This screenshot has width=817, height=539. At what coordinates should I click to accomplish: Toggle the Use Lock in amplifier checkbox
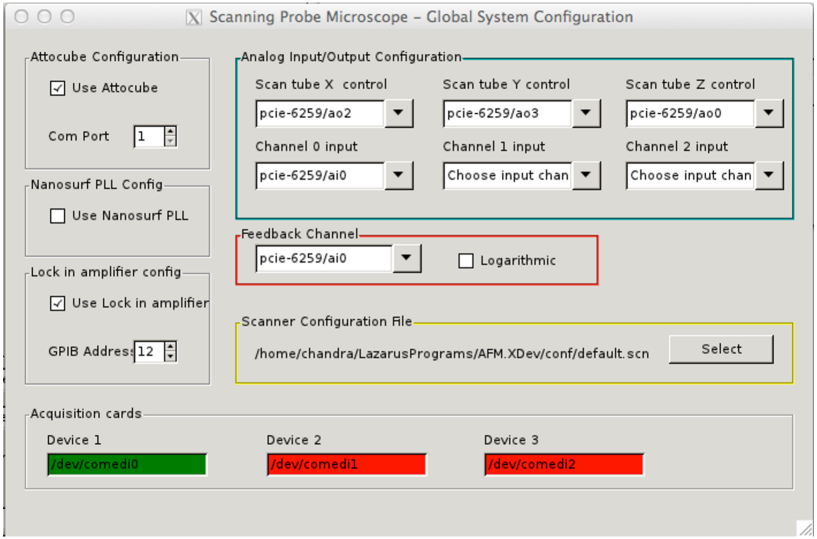58,303
